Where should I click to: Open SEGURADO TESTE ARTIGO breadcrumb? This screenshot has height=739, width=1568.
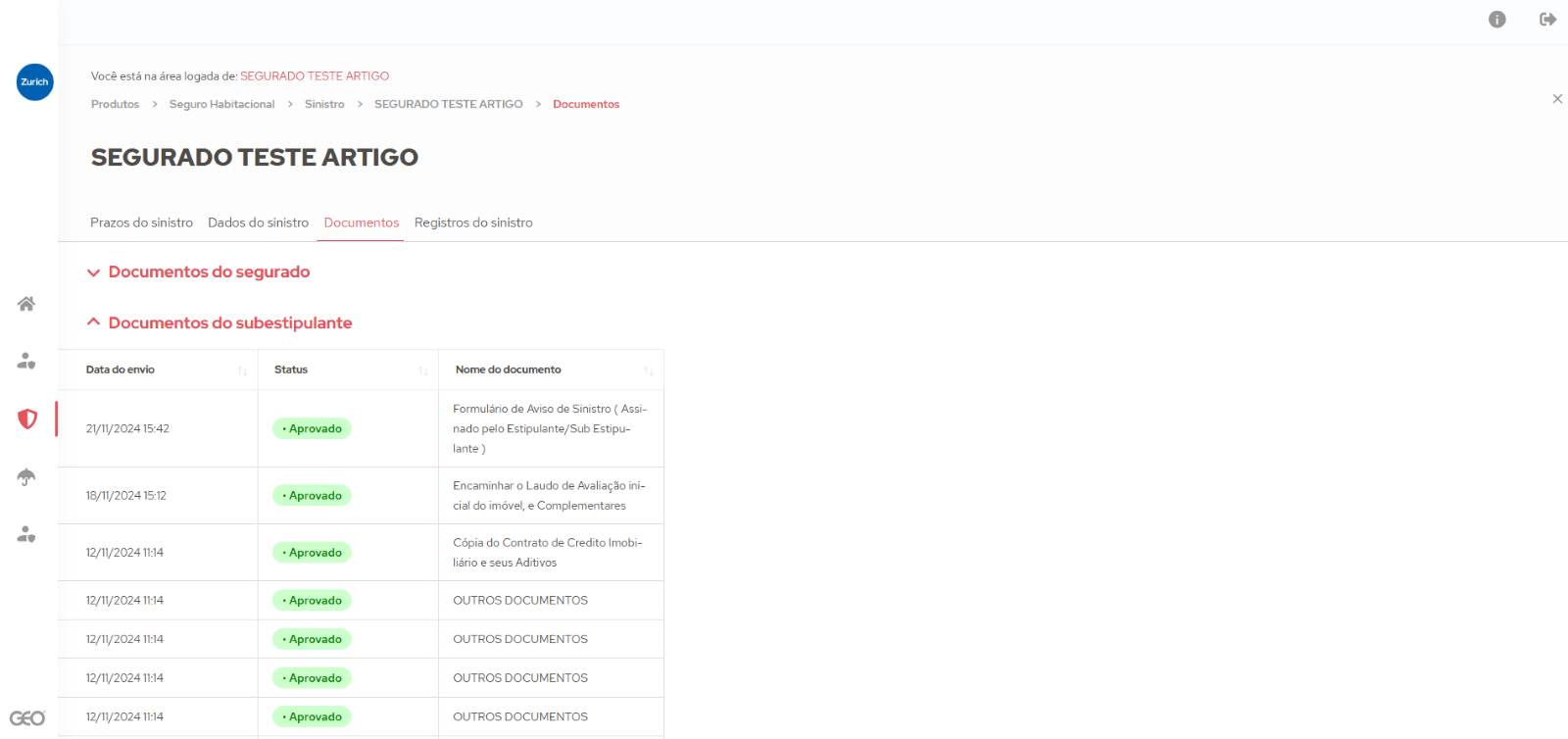449,104
